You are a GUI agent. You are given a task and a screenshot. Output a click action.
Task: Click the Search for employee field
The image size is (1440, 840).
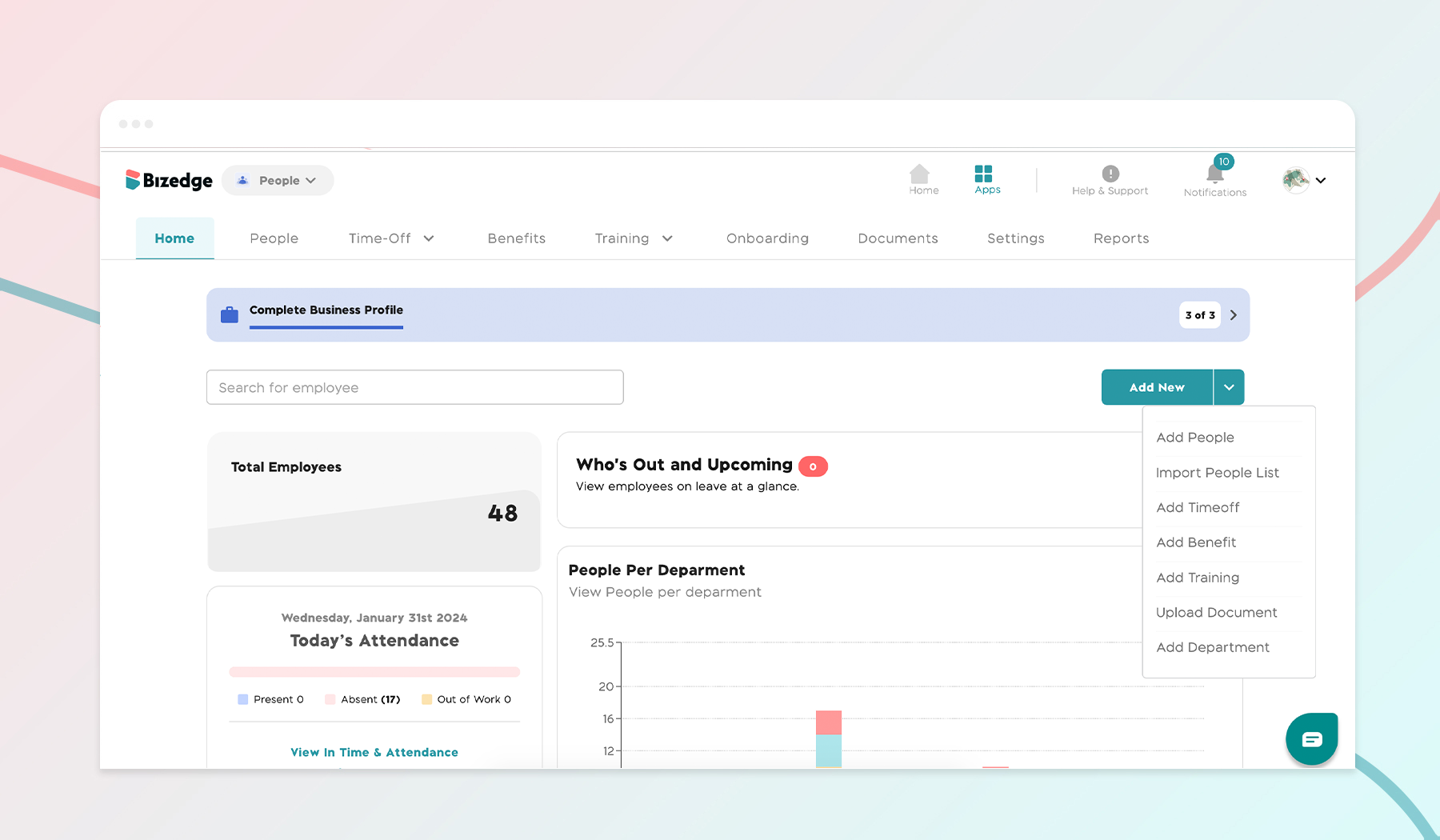pos(414,387)
